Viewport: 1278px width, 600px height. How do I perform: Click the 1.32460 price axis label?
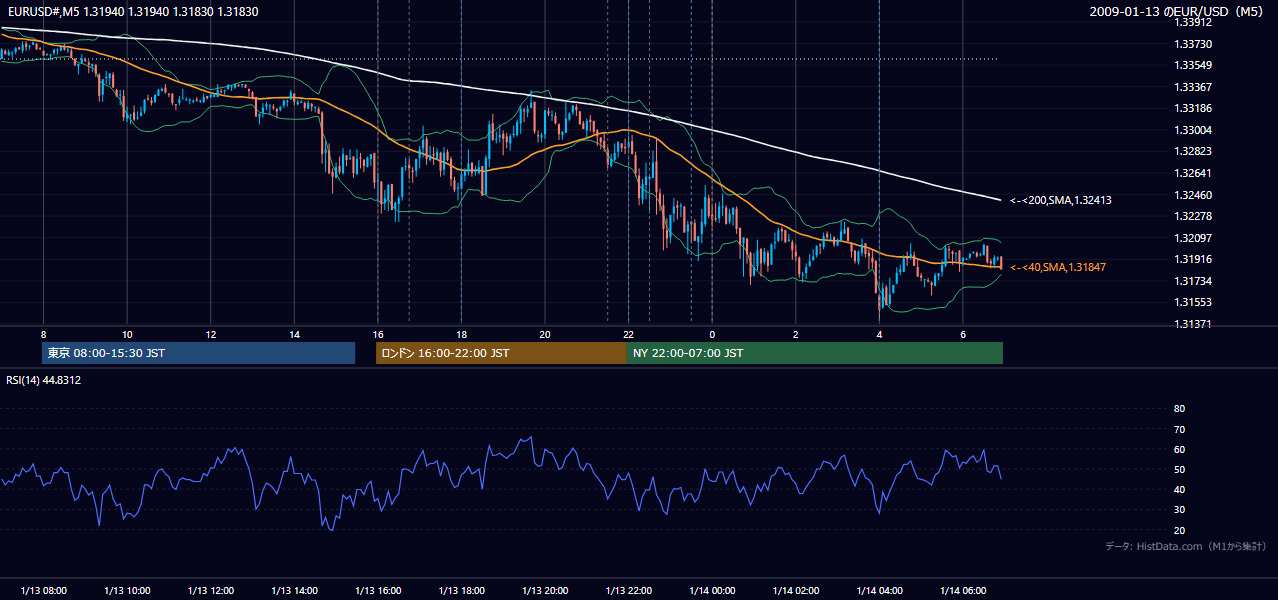coord(1193,195)
